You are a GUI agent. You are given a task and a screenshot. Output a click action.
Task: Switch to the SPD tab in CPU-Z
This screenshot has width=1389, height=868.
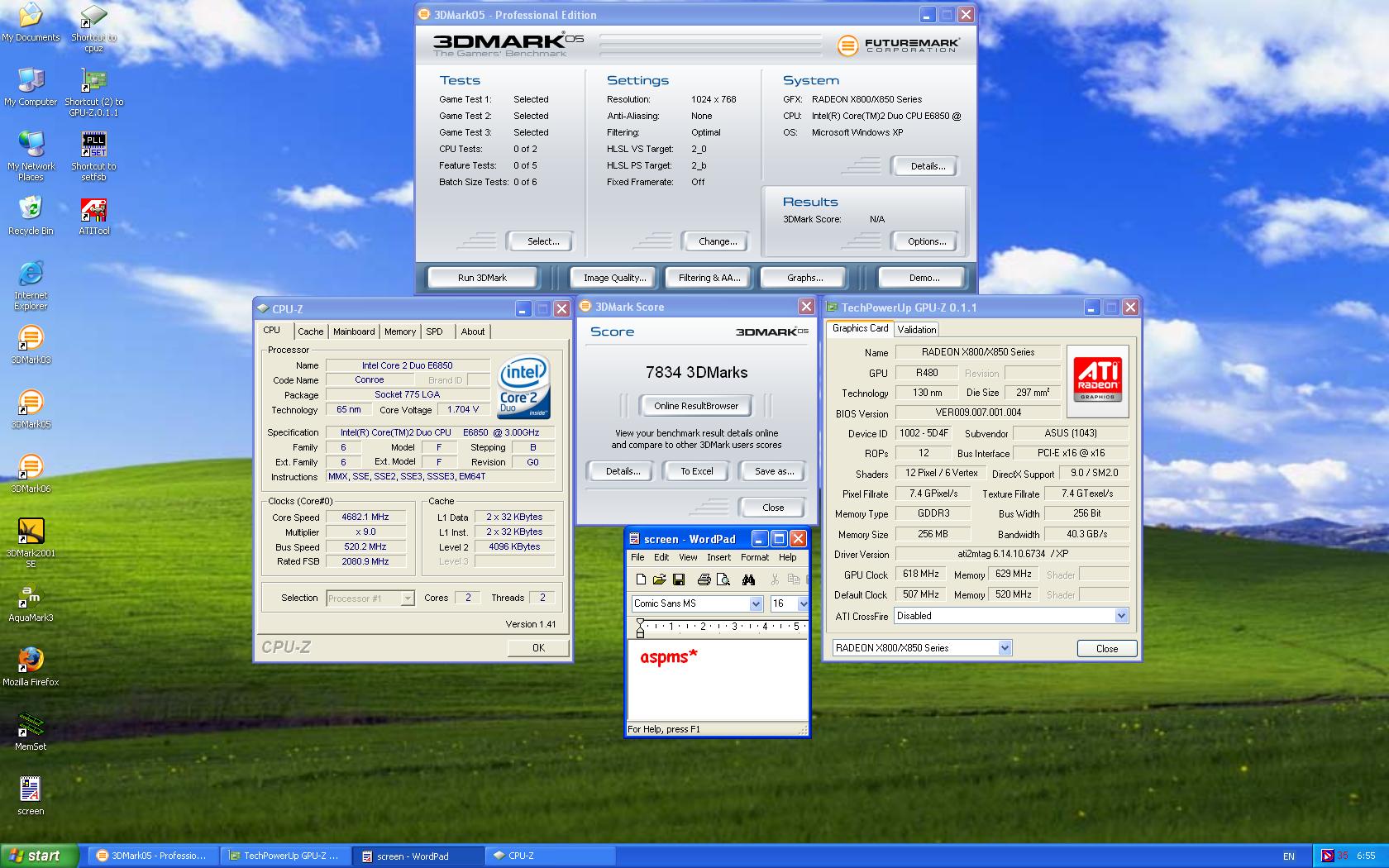[x=434, y=331]
